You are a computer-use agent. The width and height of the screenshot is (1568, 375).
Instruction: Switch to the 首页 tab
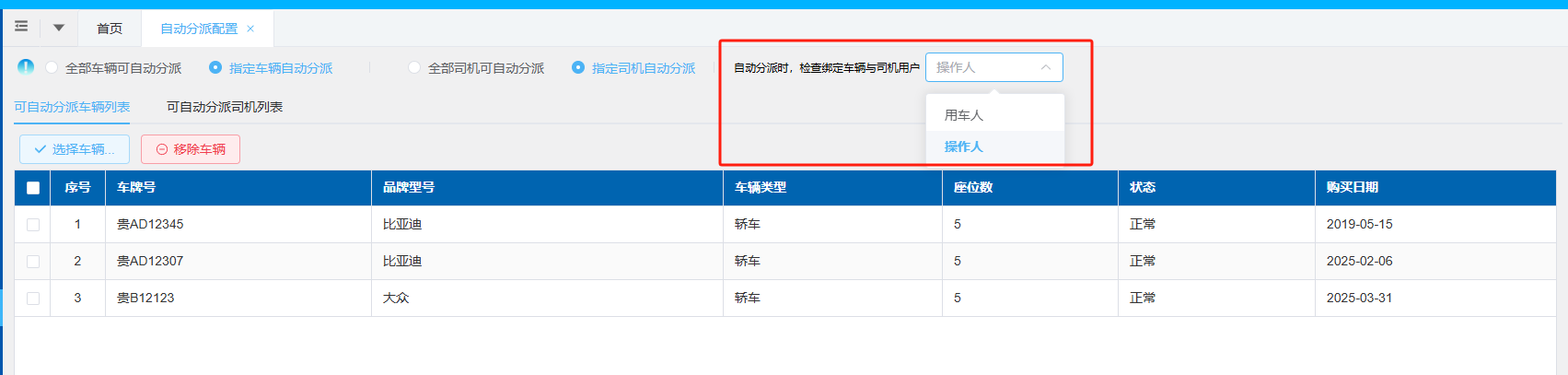pyautogui.click(x=110, y=29)
